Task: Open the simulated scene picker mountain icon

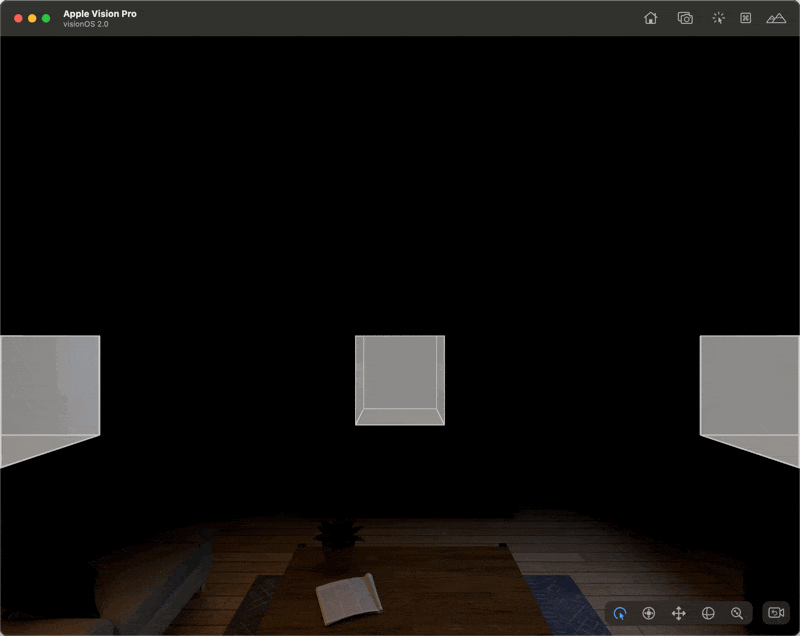Action: coord(776,18)
